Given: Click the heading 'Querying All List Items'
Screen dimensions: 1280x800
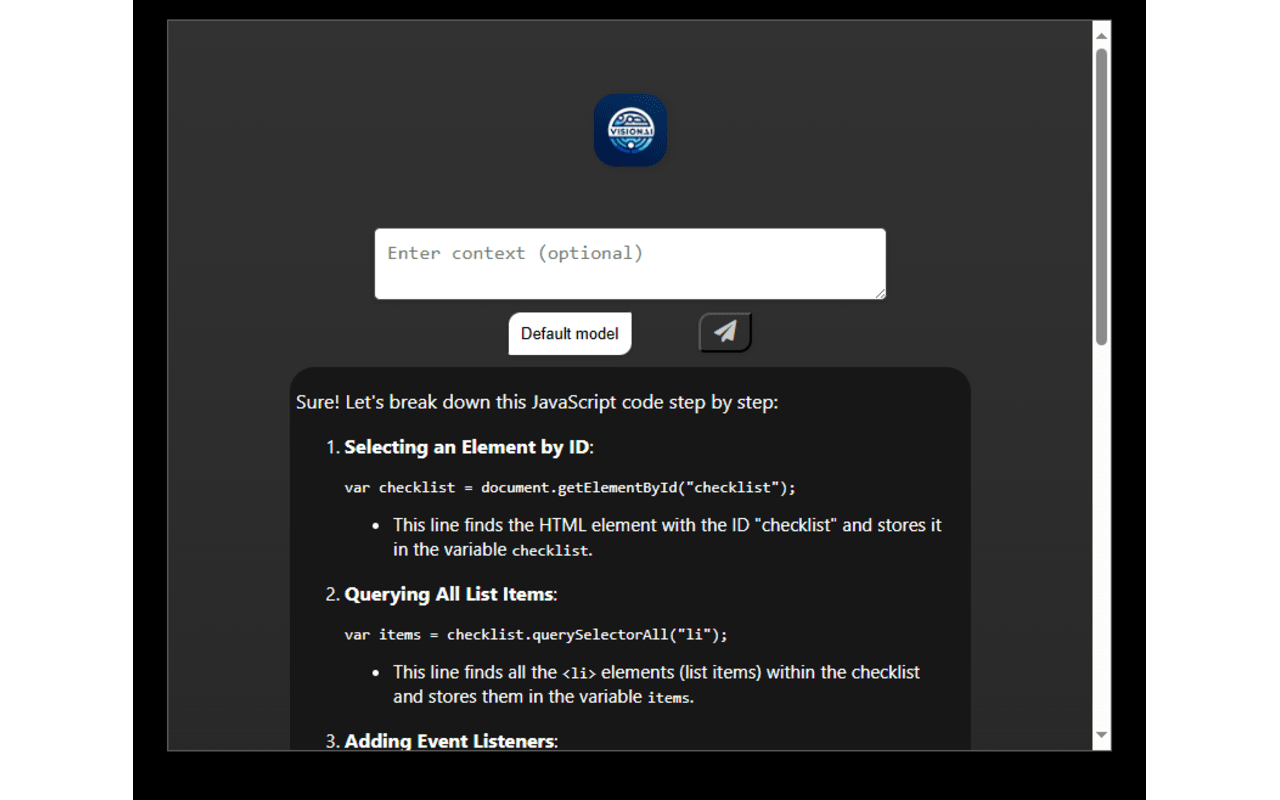Looking at the screenshot, I should [449, 594].
